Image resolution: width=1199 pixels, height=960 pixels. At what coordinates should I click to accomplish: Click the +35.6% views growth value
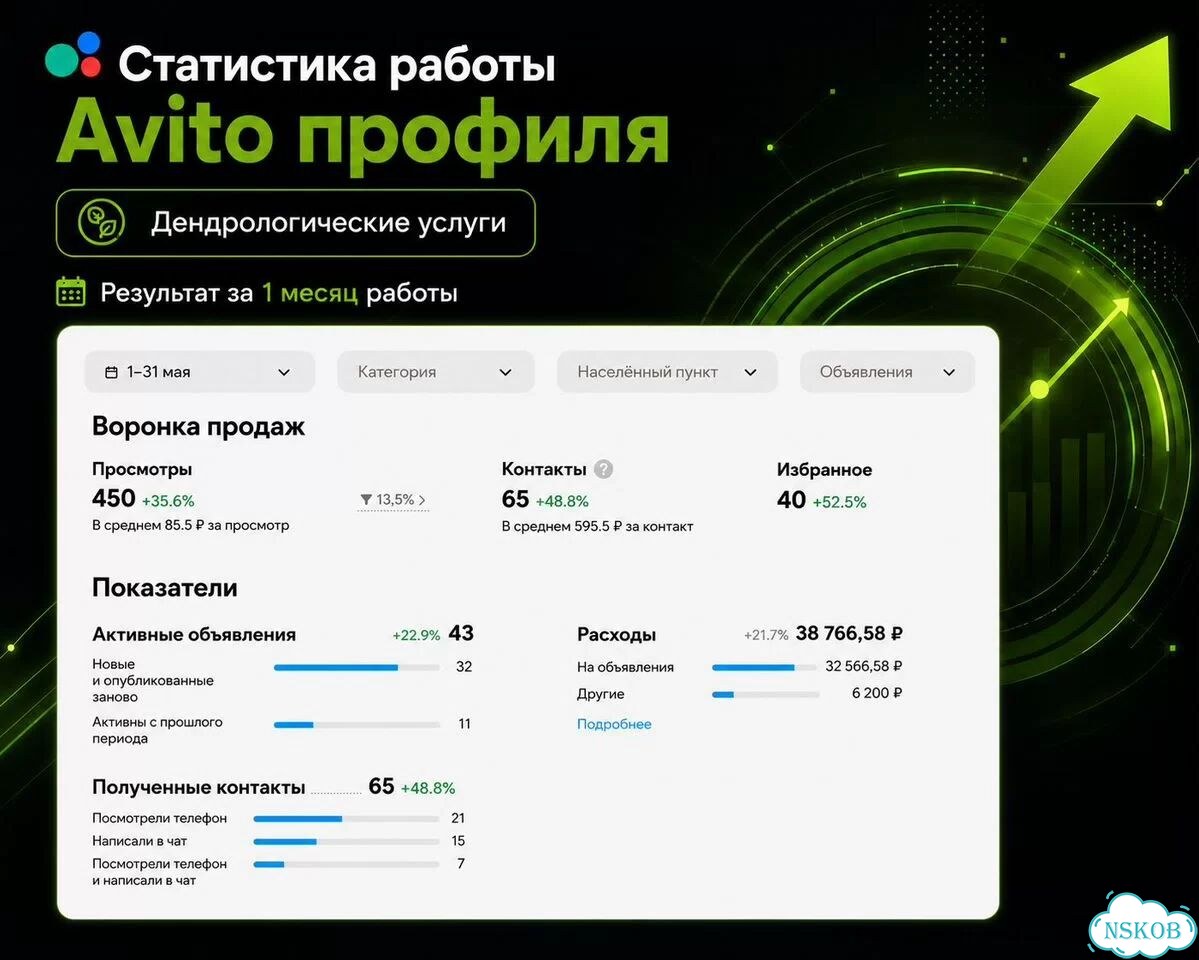168,501
